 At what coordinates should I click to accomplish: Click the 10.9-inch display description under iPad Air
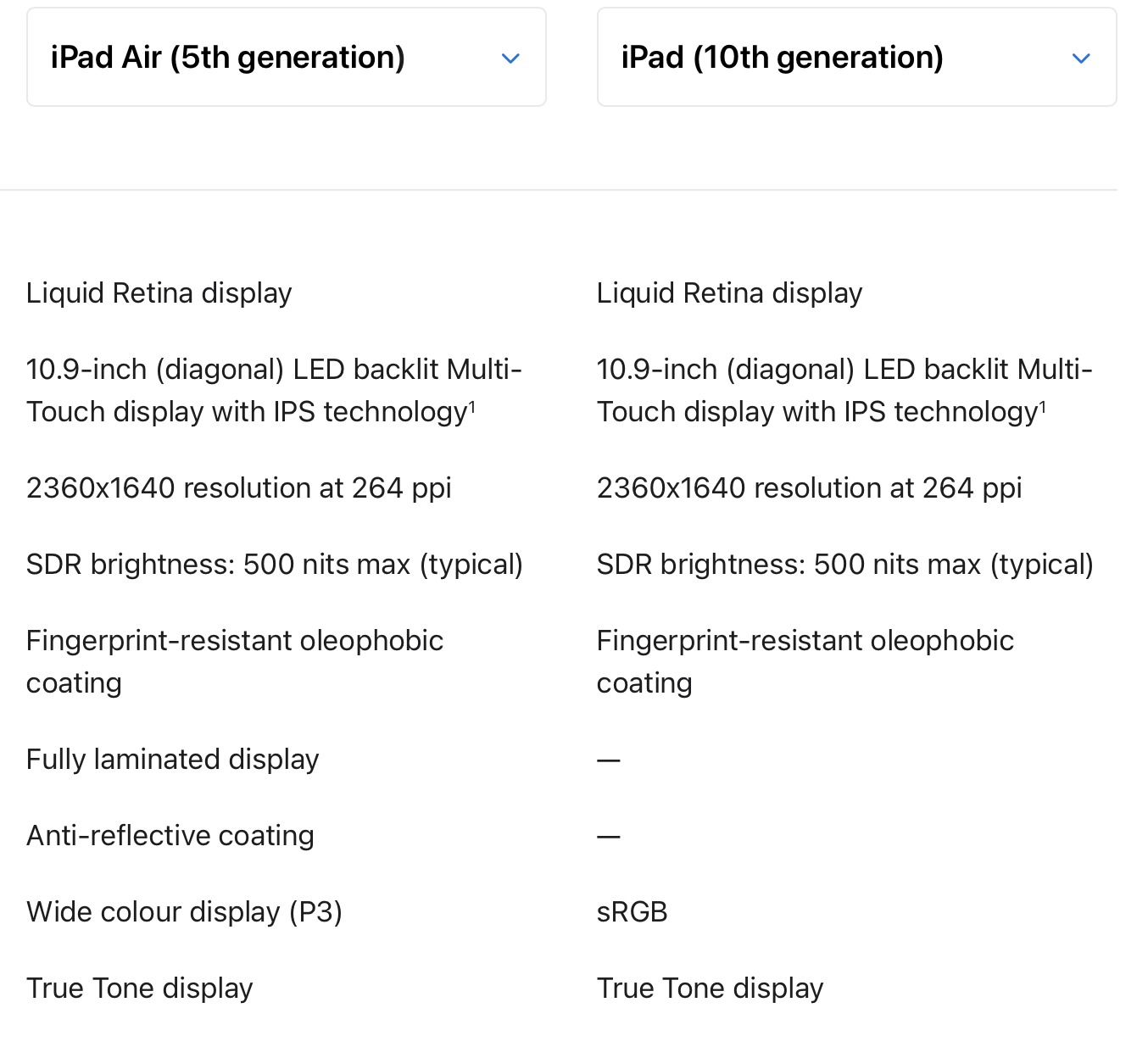tap(274, 391)
